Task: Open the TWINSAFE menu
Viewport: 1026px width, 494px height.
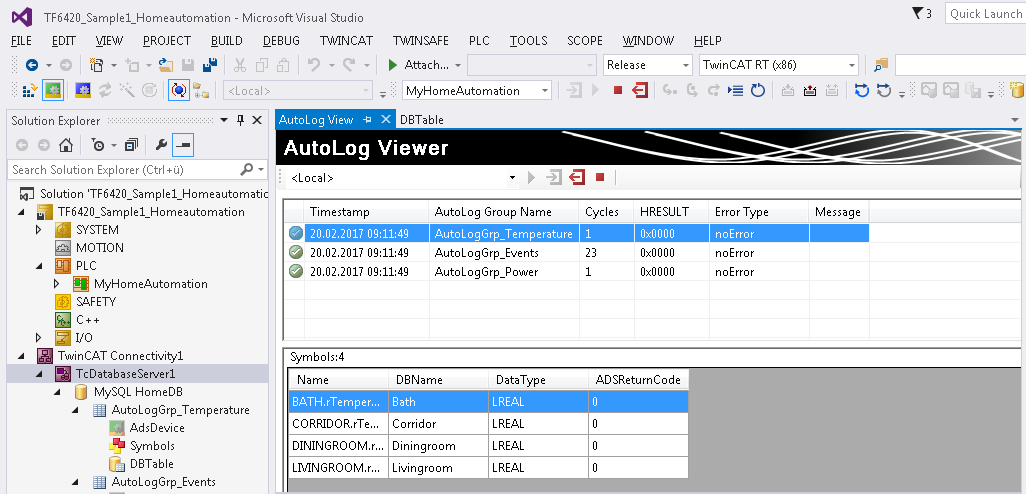Action: pos(421,41)
